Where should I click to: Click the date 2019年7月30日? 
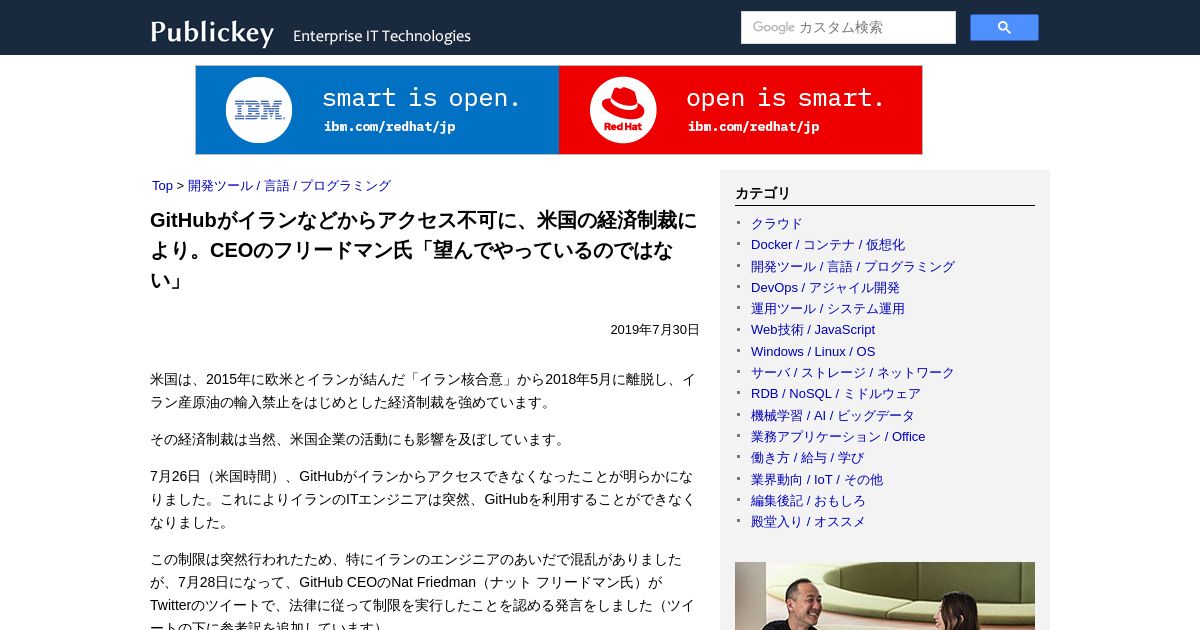(655, 330)
